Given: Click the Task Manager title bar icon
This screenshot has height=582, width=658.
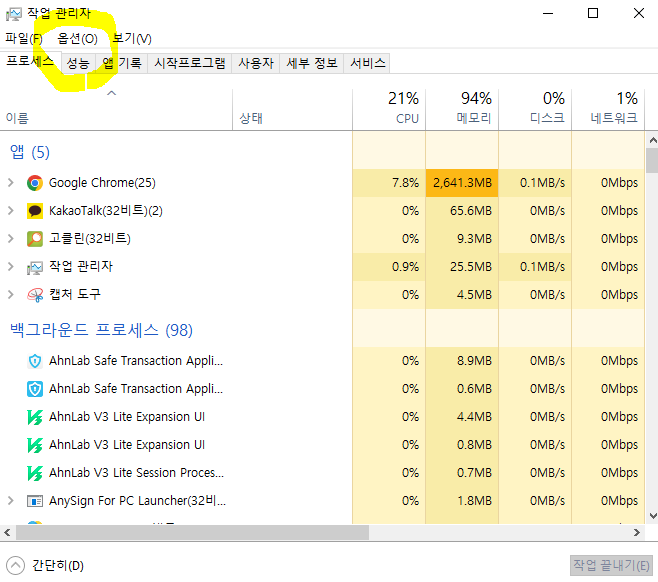Looking at the screenshot, I should point(13,15).
